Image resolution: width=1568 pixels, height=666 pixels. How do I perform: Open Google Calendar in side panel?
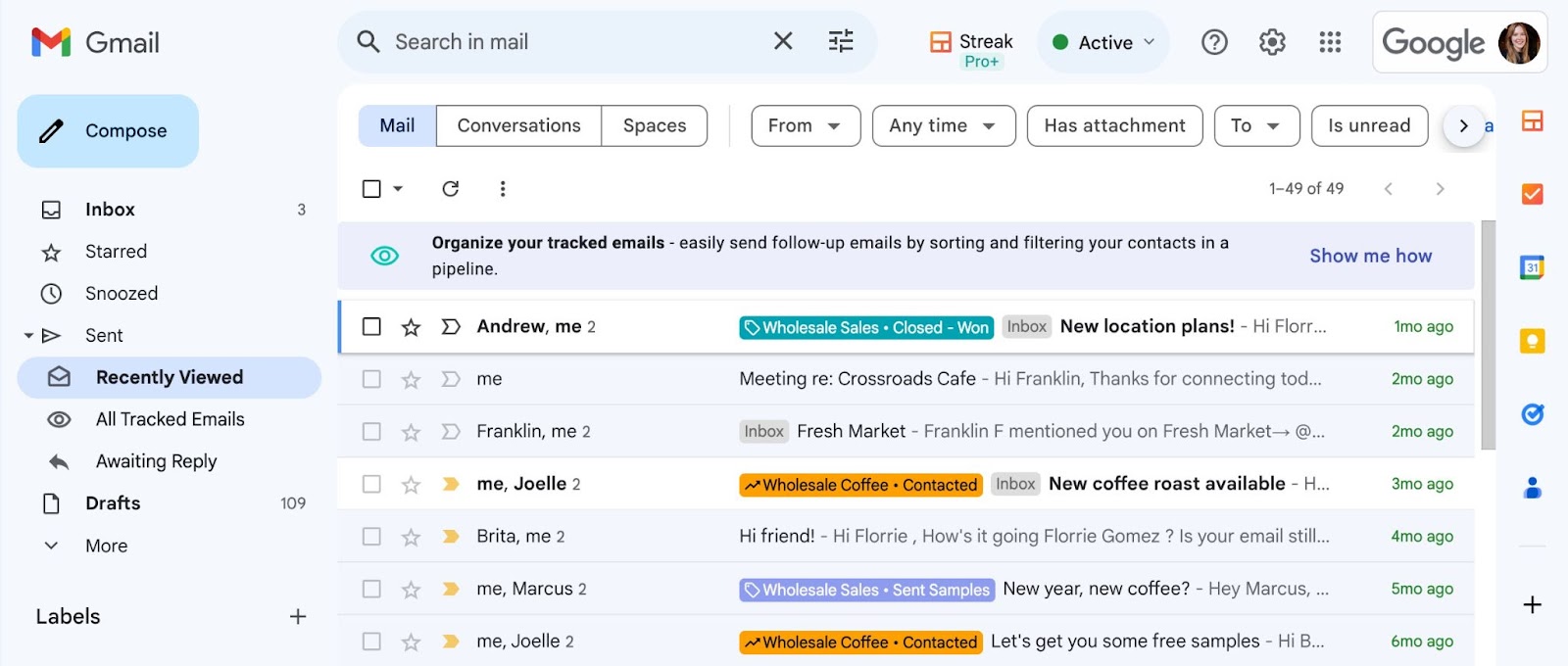point(1533,266)
